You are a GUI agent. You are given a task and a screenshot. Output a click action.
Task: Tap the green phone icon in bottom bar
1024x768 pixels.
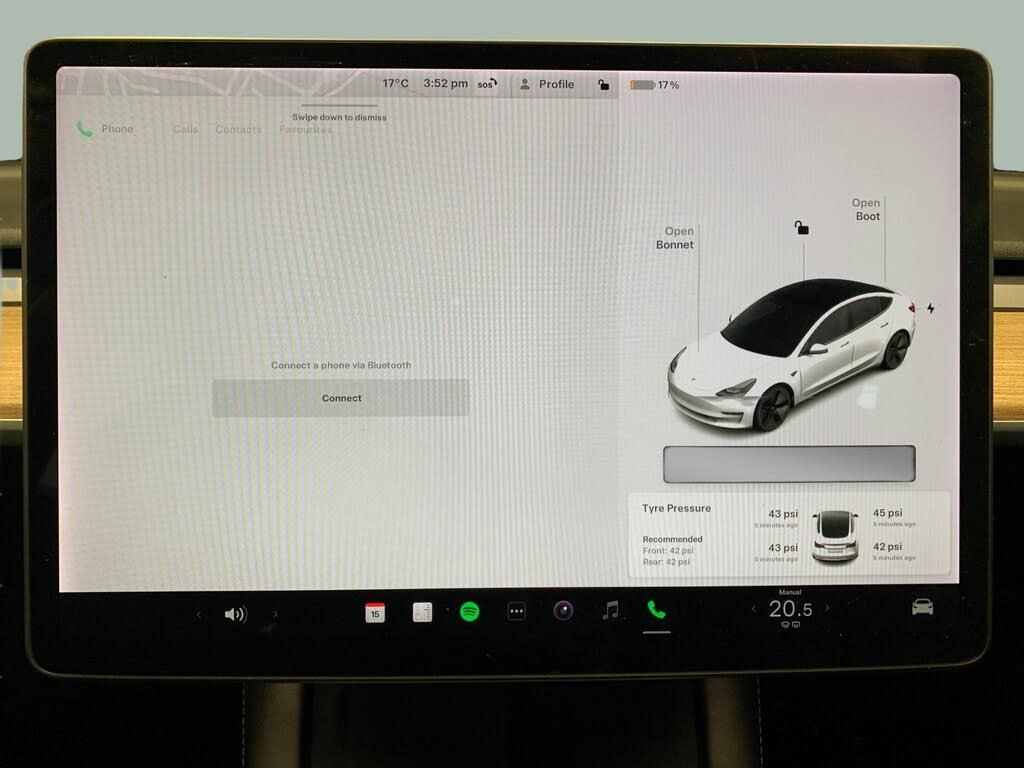656,609
